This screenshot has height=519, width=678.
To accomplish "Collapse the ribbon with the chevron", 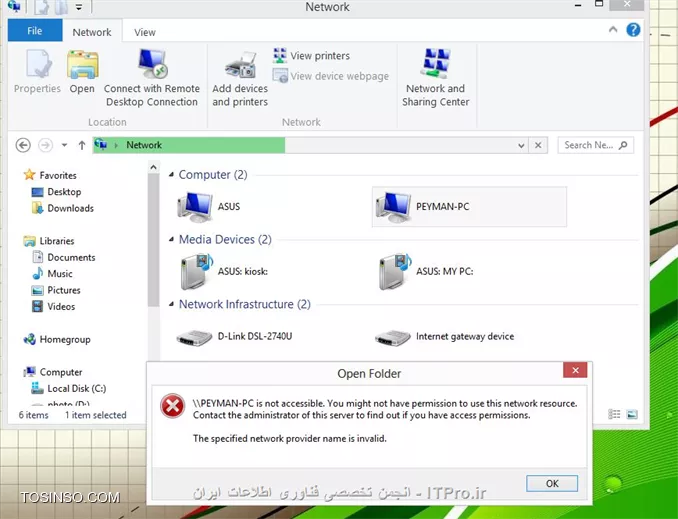I will point(613,29).
